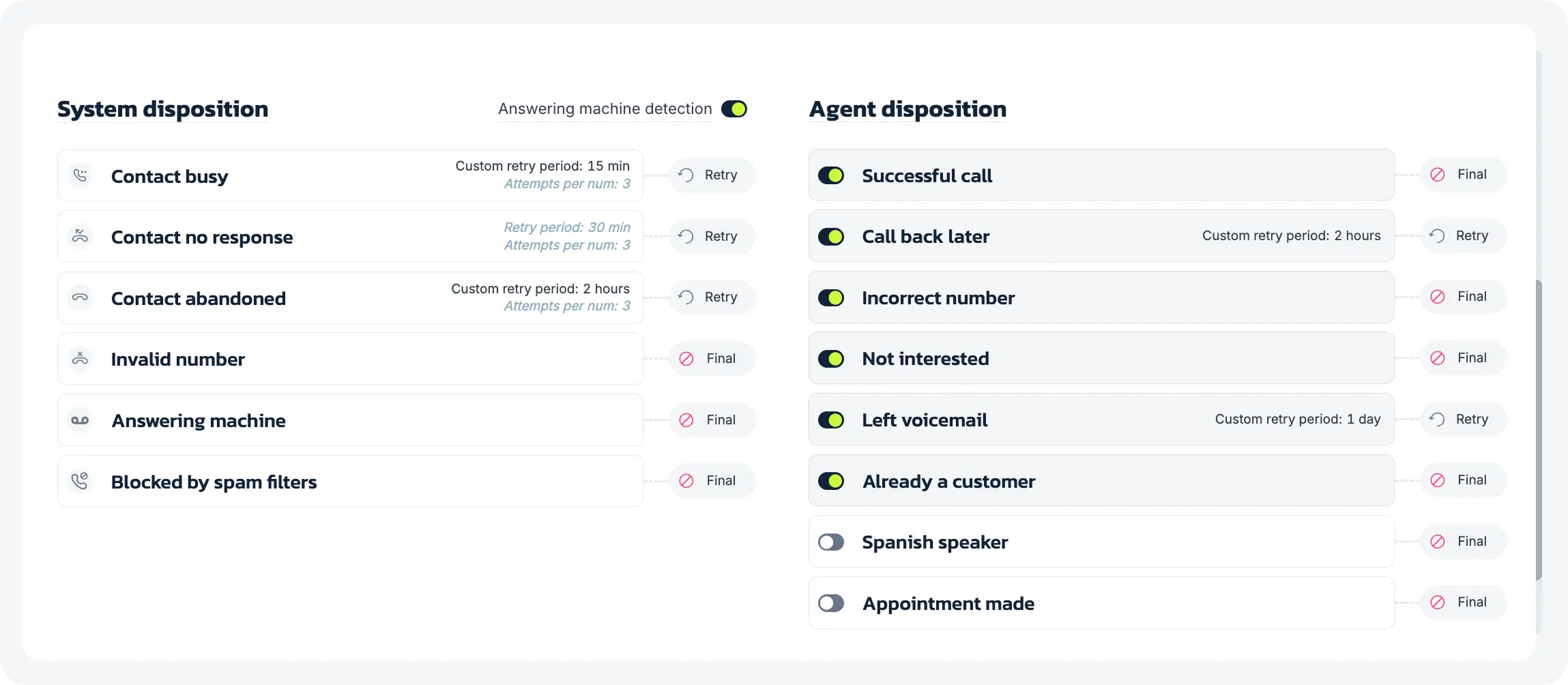Click the Contact no response icon
1568x685 pixels.
tap(81, 237)
